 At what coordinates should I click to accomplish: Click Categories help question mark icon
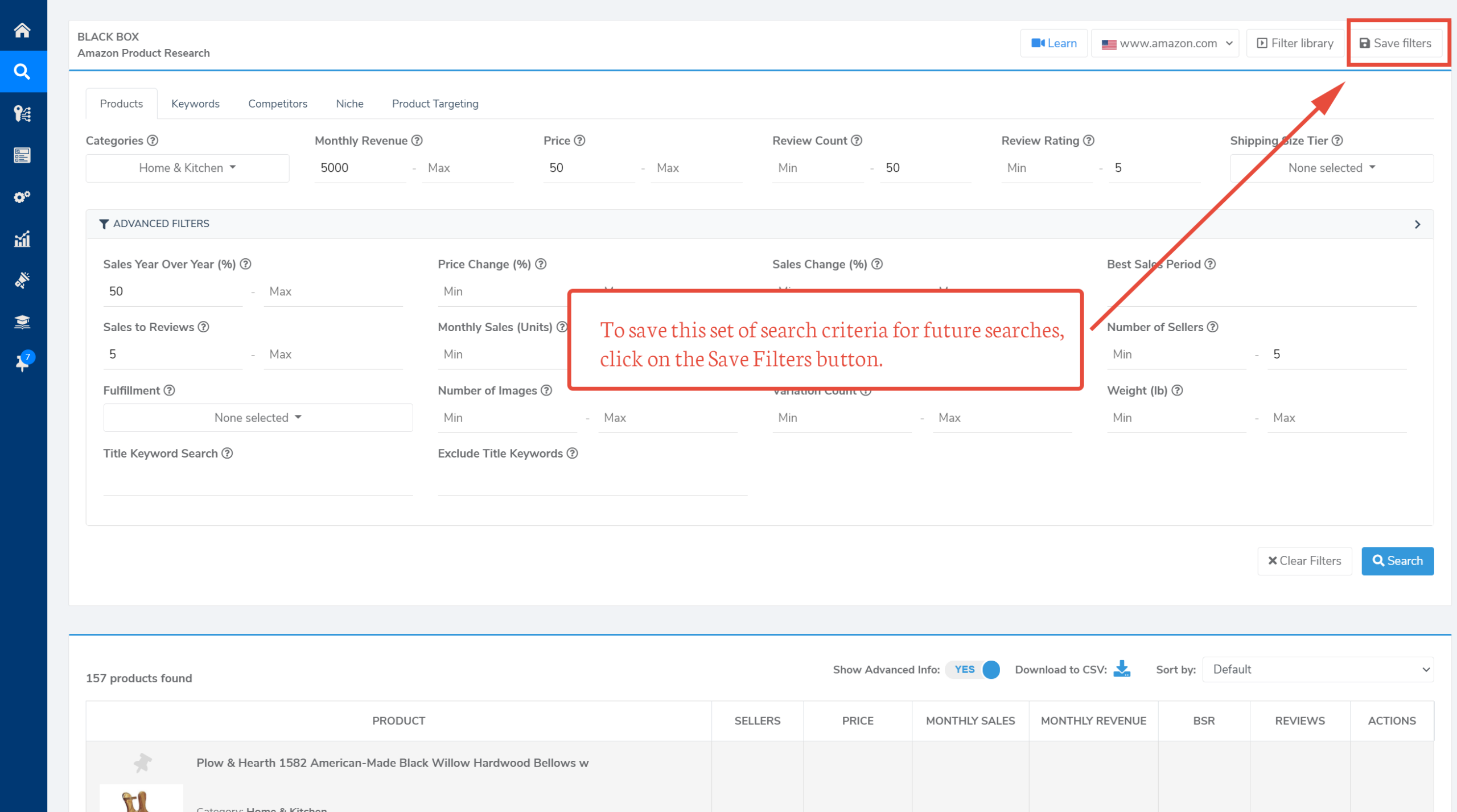[x=153, y=141]
